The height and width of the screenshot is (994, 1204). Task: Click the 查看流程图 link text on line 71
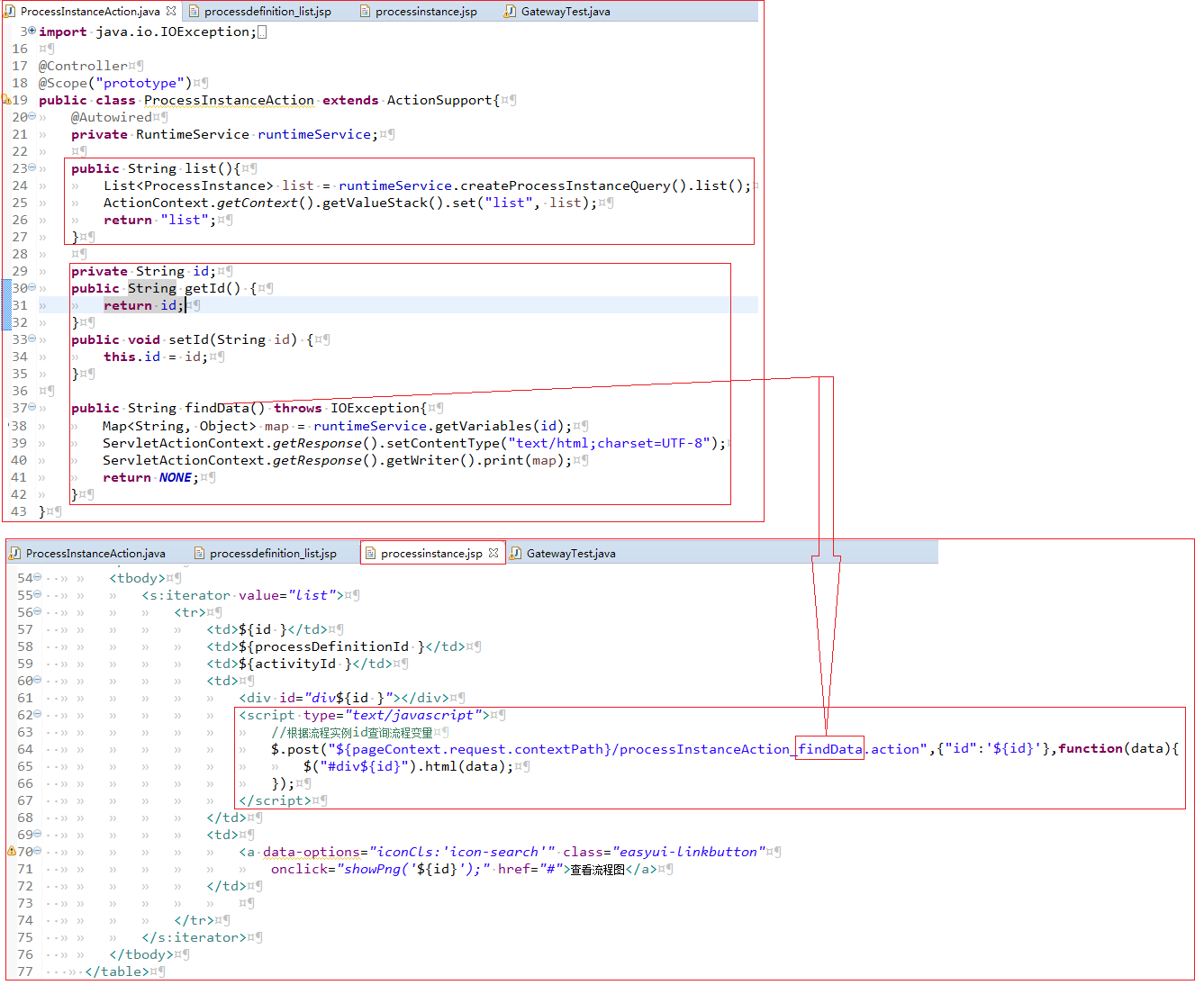pyautogui.click(x=597, y=869)
